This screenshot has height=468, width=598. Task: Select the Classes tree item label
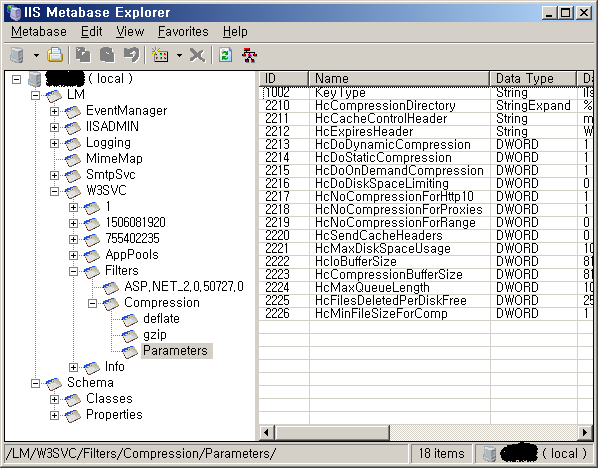coord(109,399)
